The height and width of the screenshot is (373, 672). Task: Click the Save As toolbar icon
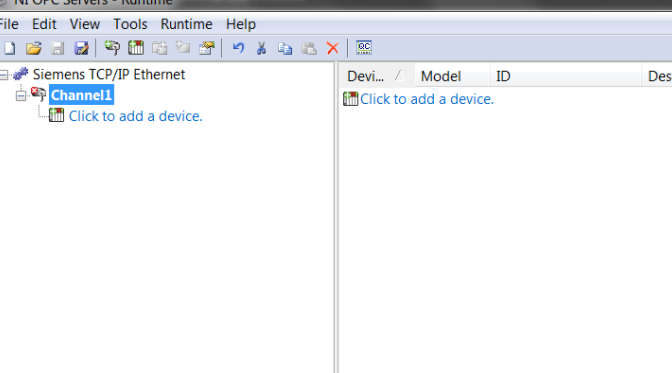81,48
